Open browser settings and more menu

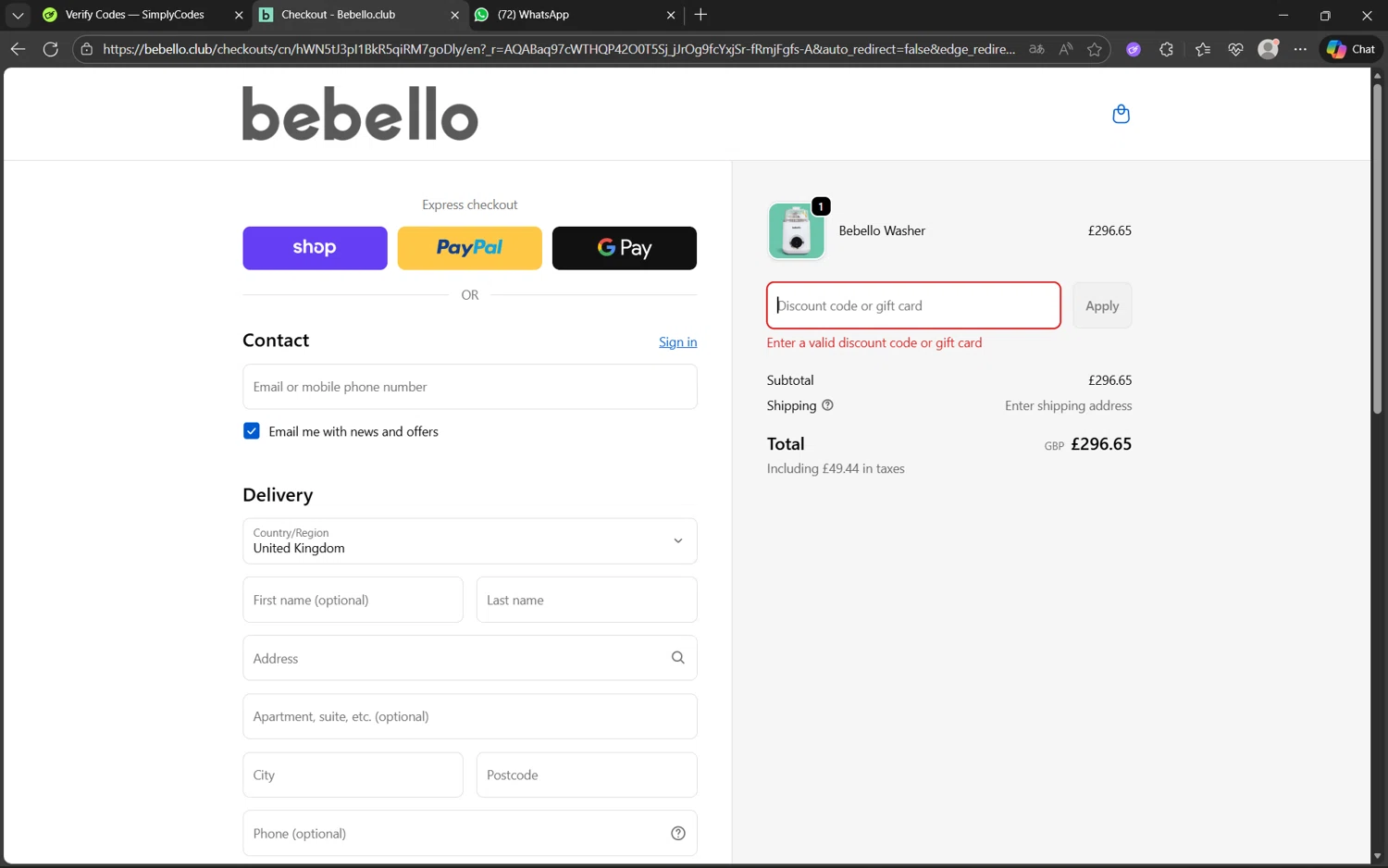pyautogui.click(x=1300, y=49)
